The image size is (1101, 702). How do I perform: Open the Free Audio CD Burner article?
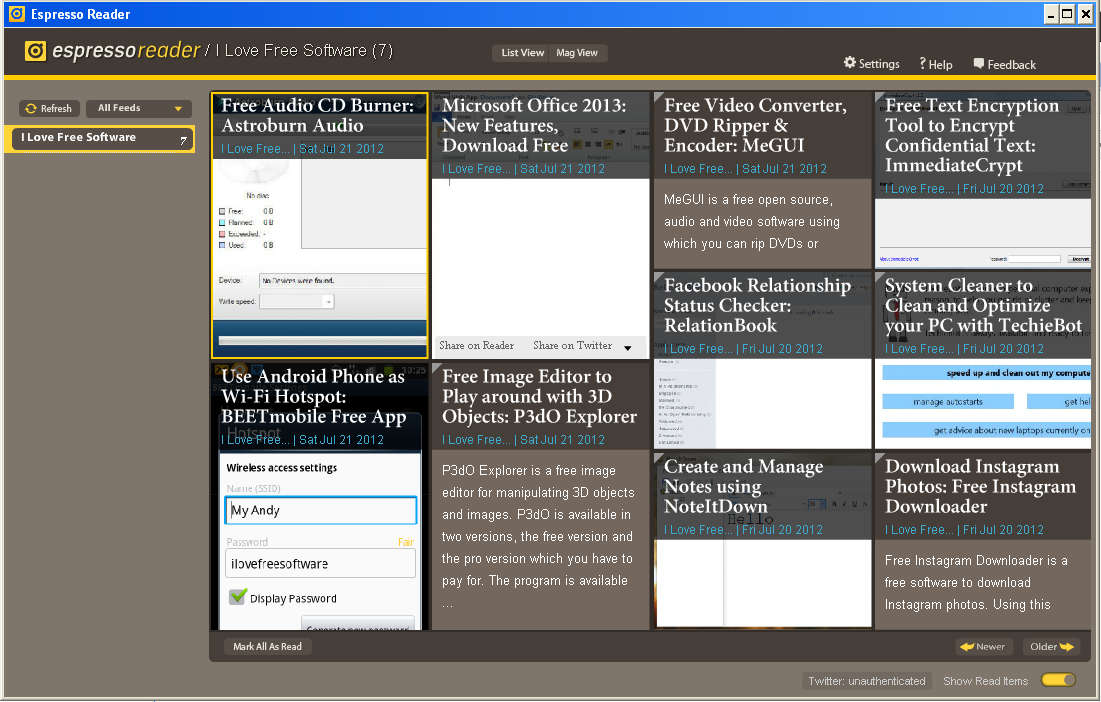pos(319,225)
